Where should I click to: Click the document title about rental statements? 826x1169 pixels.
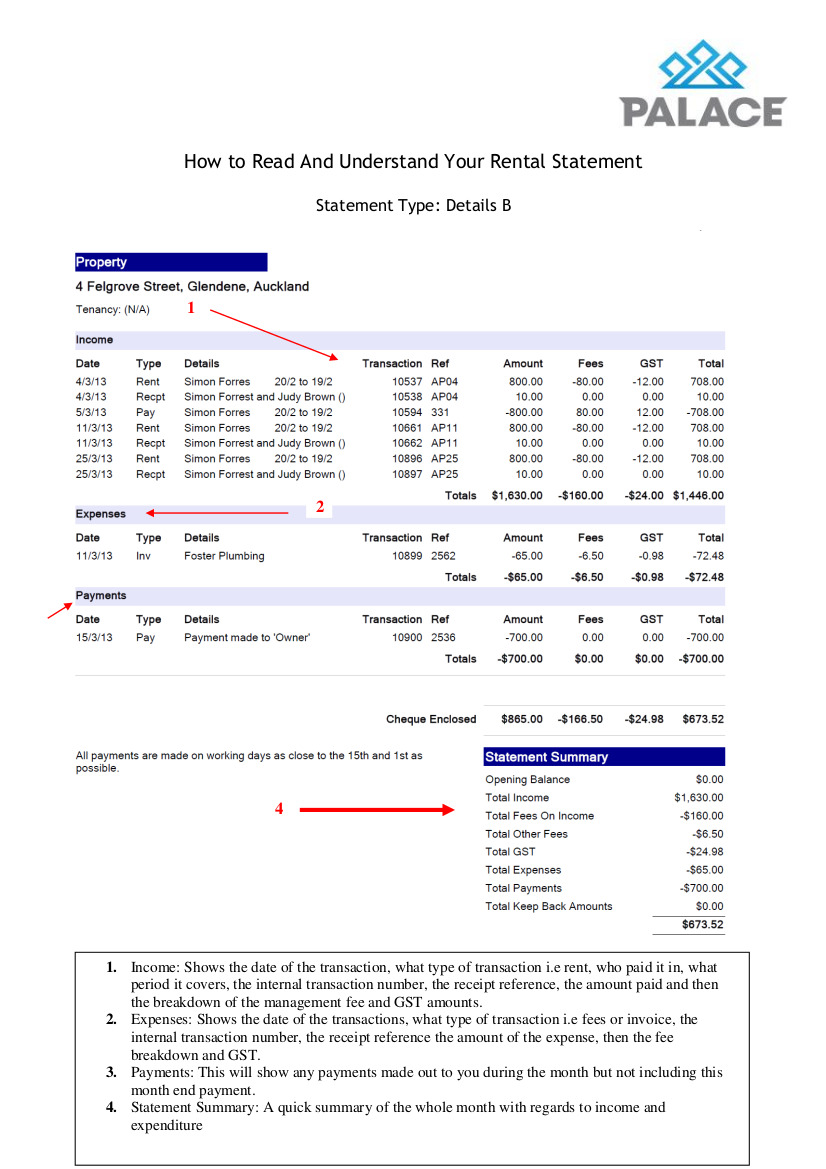(413, 161)
